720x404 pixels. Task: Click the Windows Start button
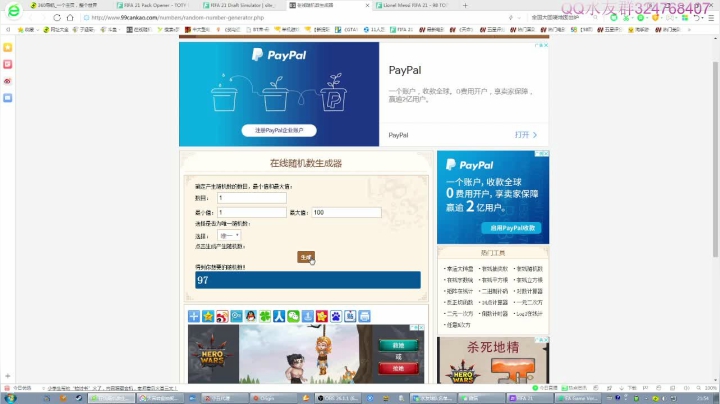[x=10, y=398]
